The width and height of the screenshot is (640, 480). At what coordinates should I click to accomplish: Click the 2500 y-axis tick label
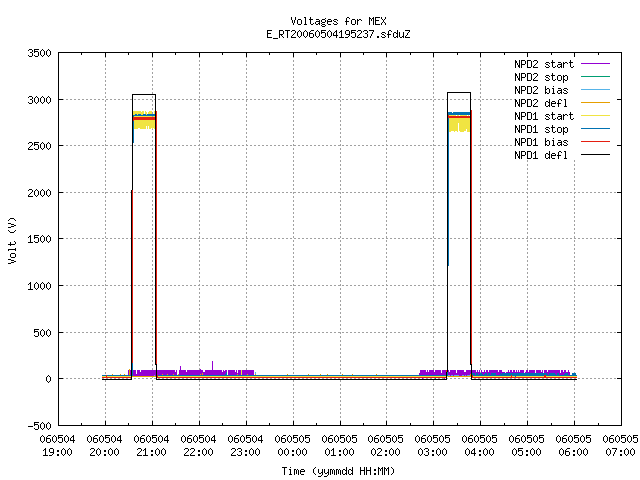click(x=40, y=146)
